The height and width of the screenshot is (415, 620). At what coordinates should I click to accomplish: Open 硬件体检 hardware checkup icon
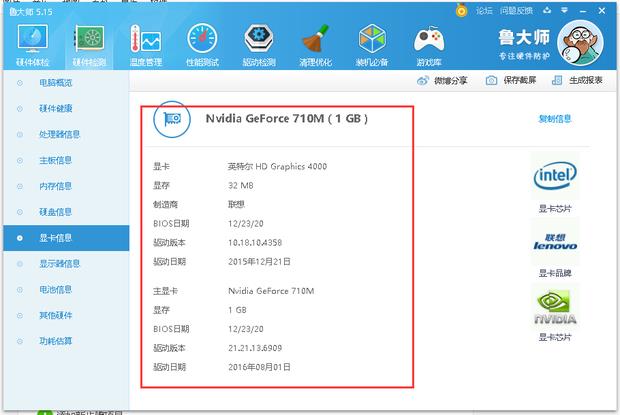click(31, 42)
